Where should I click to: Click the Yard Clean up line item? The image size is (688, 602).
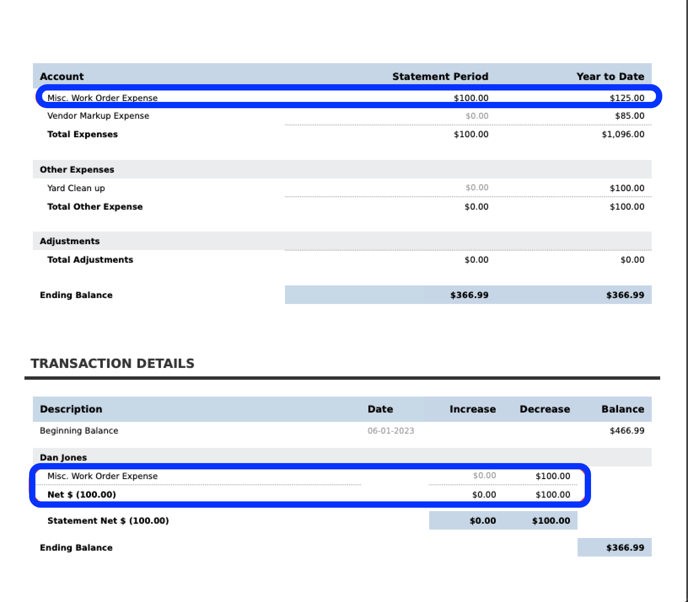point(76,188)
